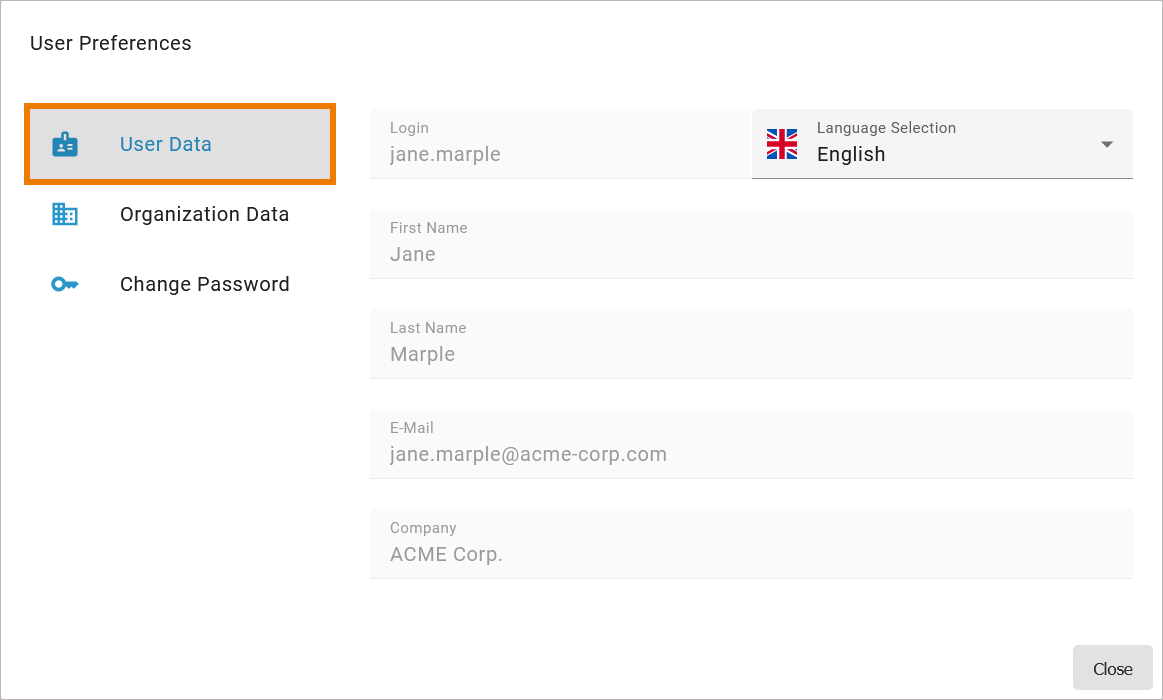Click the building icon beside Organization Data
The width and height of the screenshot is (1163, 700).
[x=65, y=214]
